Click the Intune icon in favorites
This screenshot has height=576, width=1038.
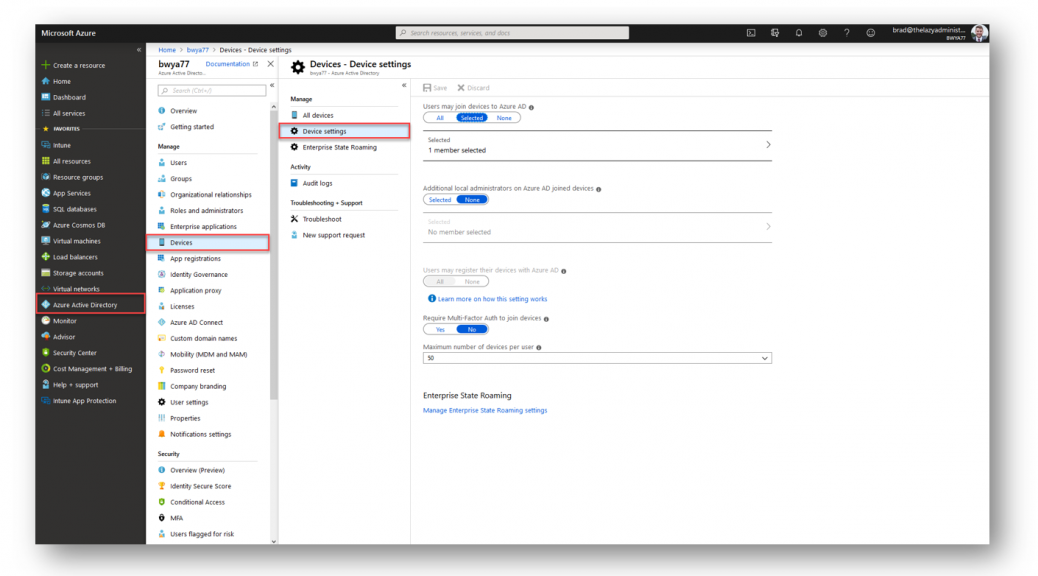coord(46,145)
